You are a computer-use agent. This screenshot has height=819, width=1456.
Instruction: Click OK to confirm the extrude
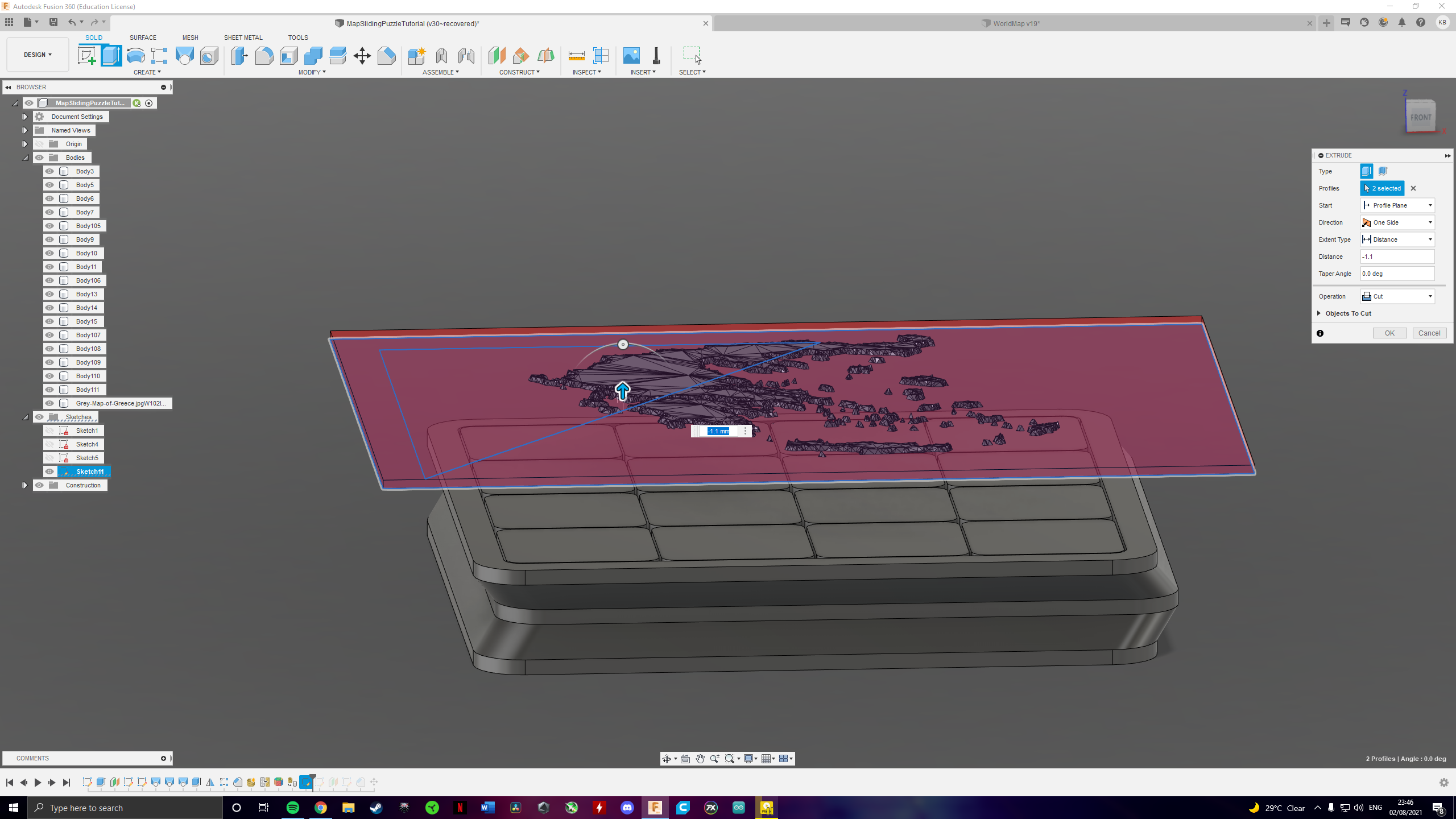click(1389, 333)
